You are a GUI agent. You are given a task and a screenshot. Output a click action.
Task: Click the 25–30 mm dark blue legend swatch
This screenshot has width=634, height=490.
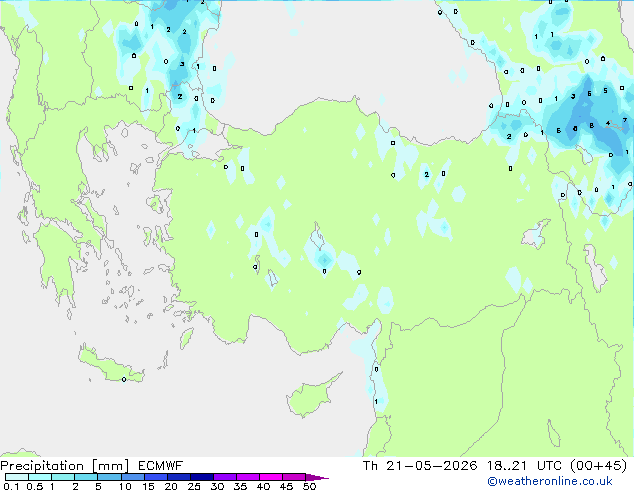[202, 477]
